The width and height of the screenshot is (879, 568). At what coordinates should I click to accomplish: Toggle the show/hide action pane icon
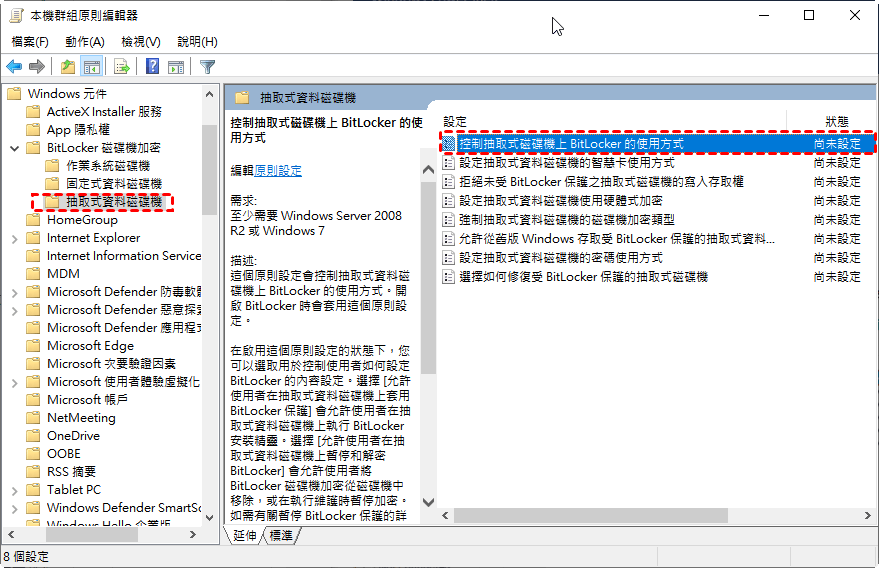pyautogui.click(x=176, y=67)
